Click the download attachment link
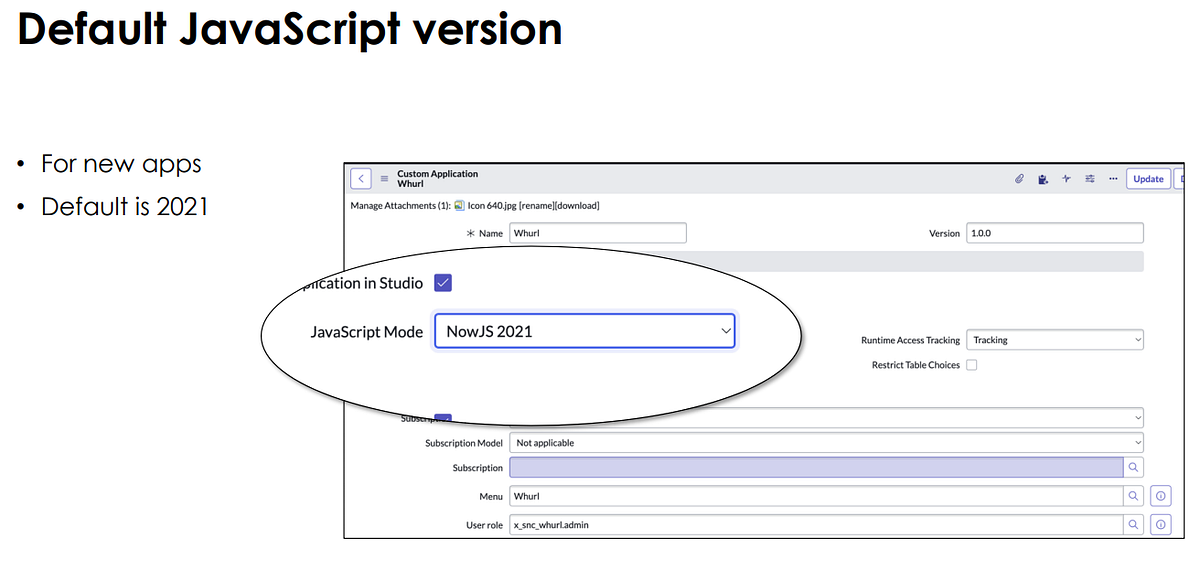Viewport: 1200px width, 562px height. pyautogui.click(x=579, y=206)
